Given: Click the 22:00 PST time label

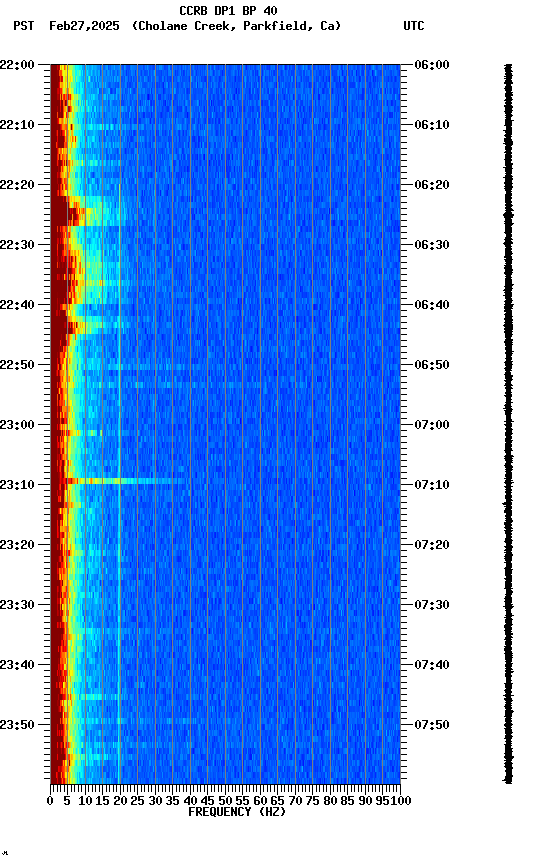Looking at the screenshot, I should point(17,65).
